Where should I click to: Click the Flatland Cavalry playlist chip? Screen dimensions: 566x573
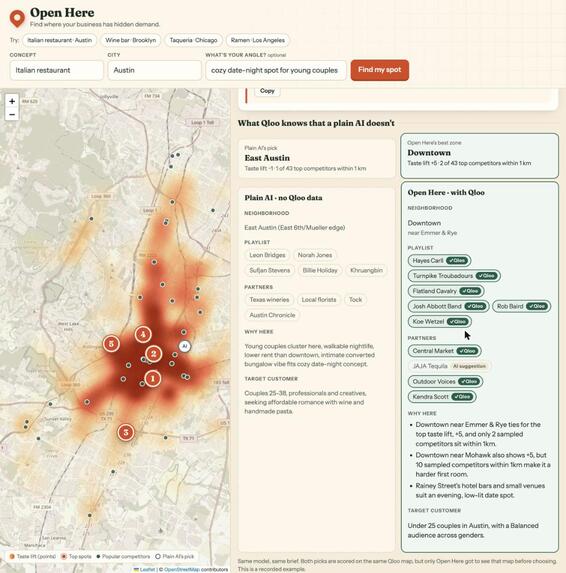coord(446,291)
